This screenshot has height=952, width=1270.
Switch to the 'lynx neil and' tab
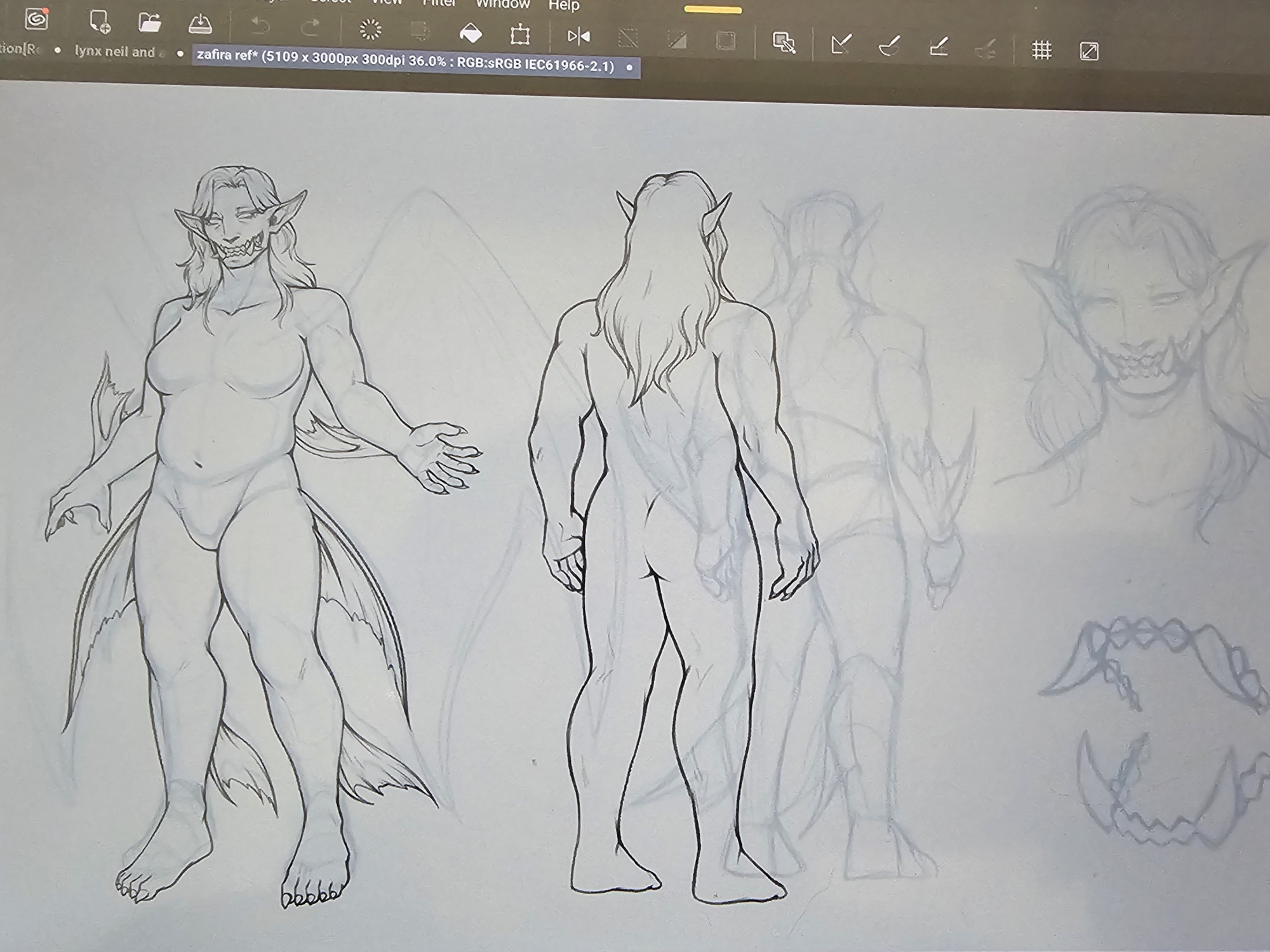[x=116, y=52]
